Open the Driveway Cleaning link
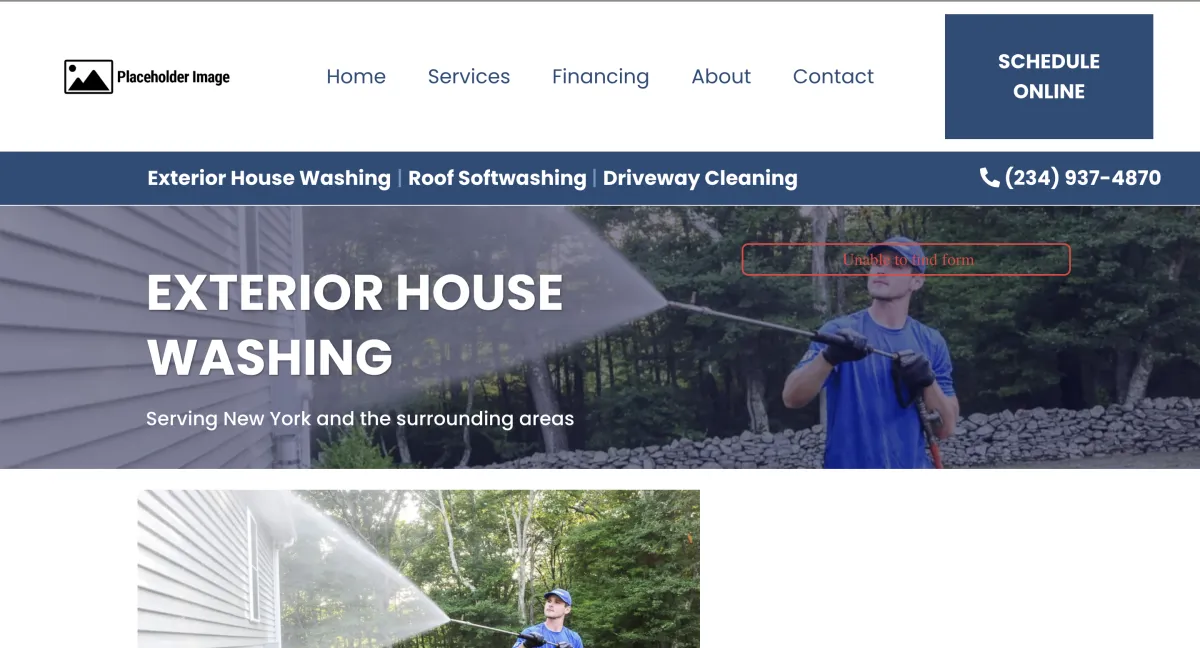 [x=700, y=178]
